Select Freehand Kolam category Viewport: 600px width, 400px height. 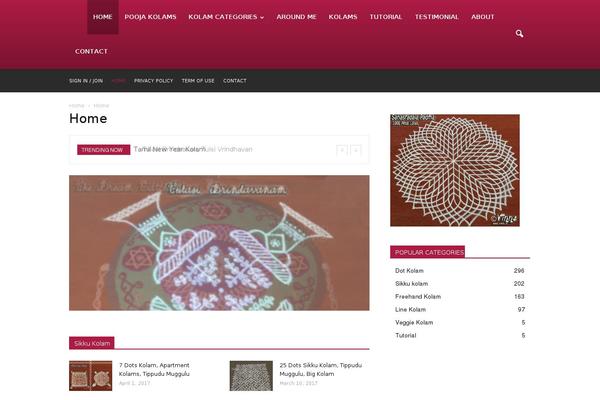point(418,297)
